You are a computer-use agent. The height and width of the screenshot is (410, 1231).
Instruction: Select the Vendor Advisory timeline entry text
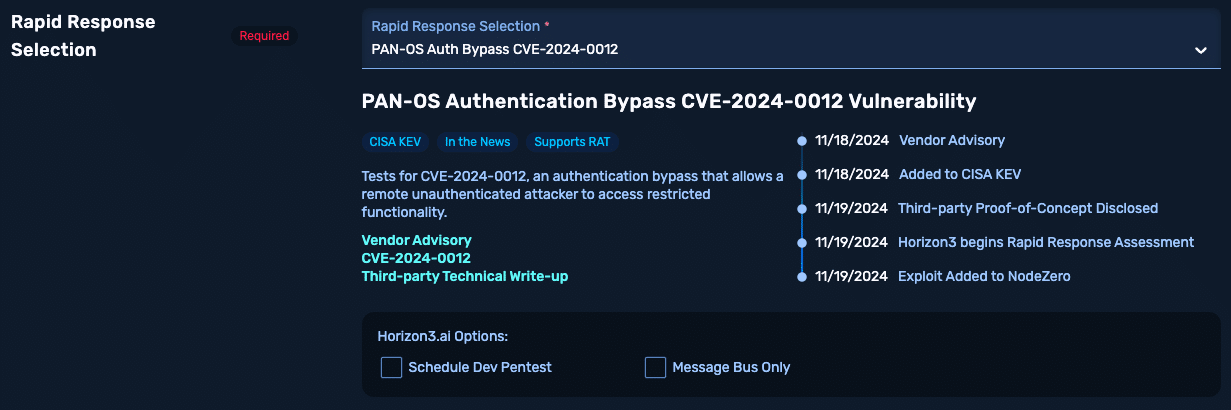coord(952,141)
